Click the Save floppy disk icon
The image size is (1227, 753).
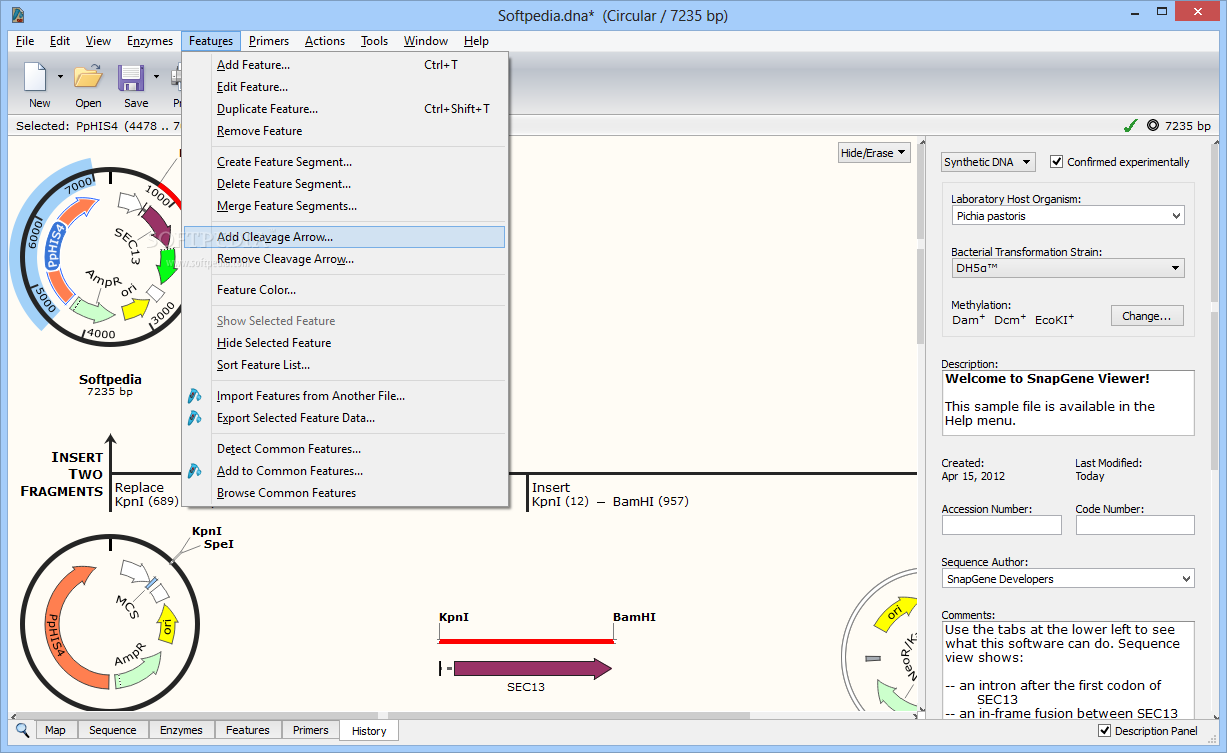[132, 78]
